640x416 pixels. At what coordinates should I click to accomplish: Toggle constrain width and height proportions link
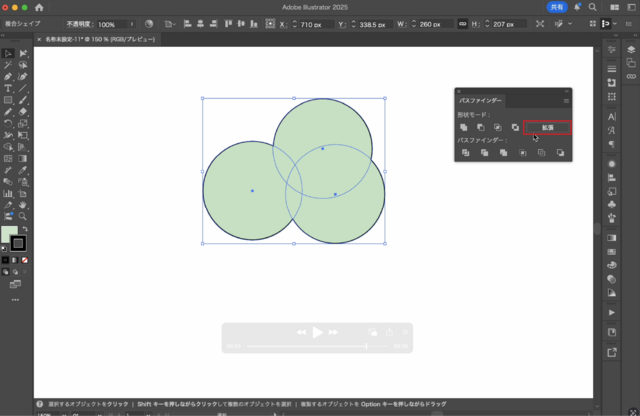click(x=462, y=24)
